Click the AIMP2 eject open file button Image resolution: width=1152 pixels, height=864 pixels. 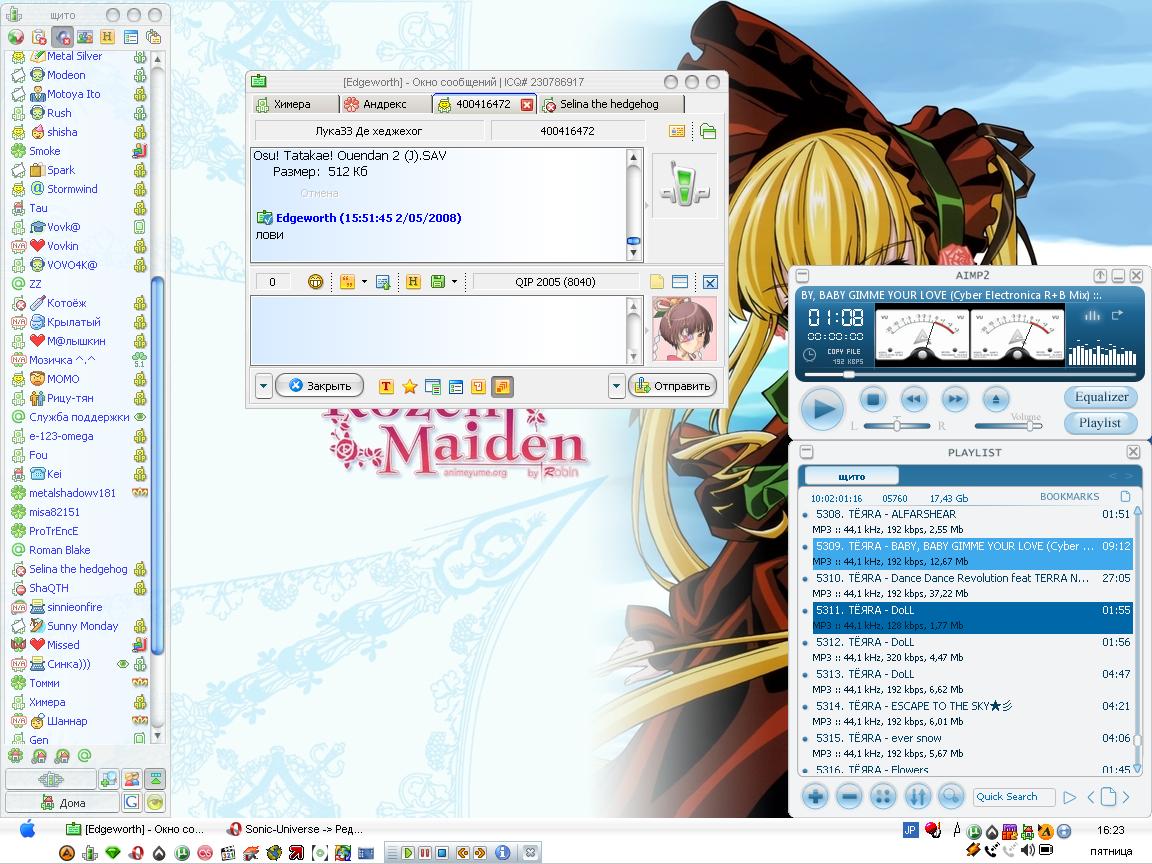tap(996, 400)
